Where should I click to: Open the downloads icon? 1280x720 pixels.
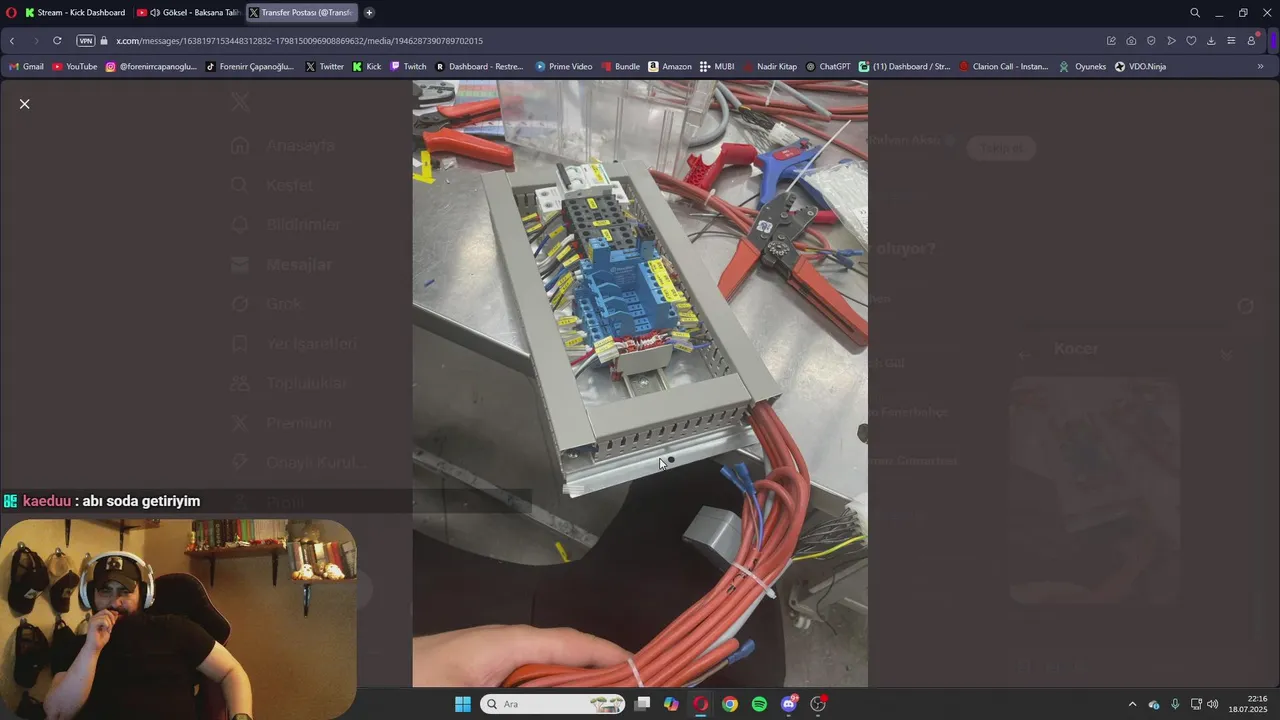tap(1211, 41)
